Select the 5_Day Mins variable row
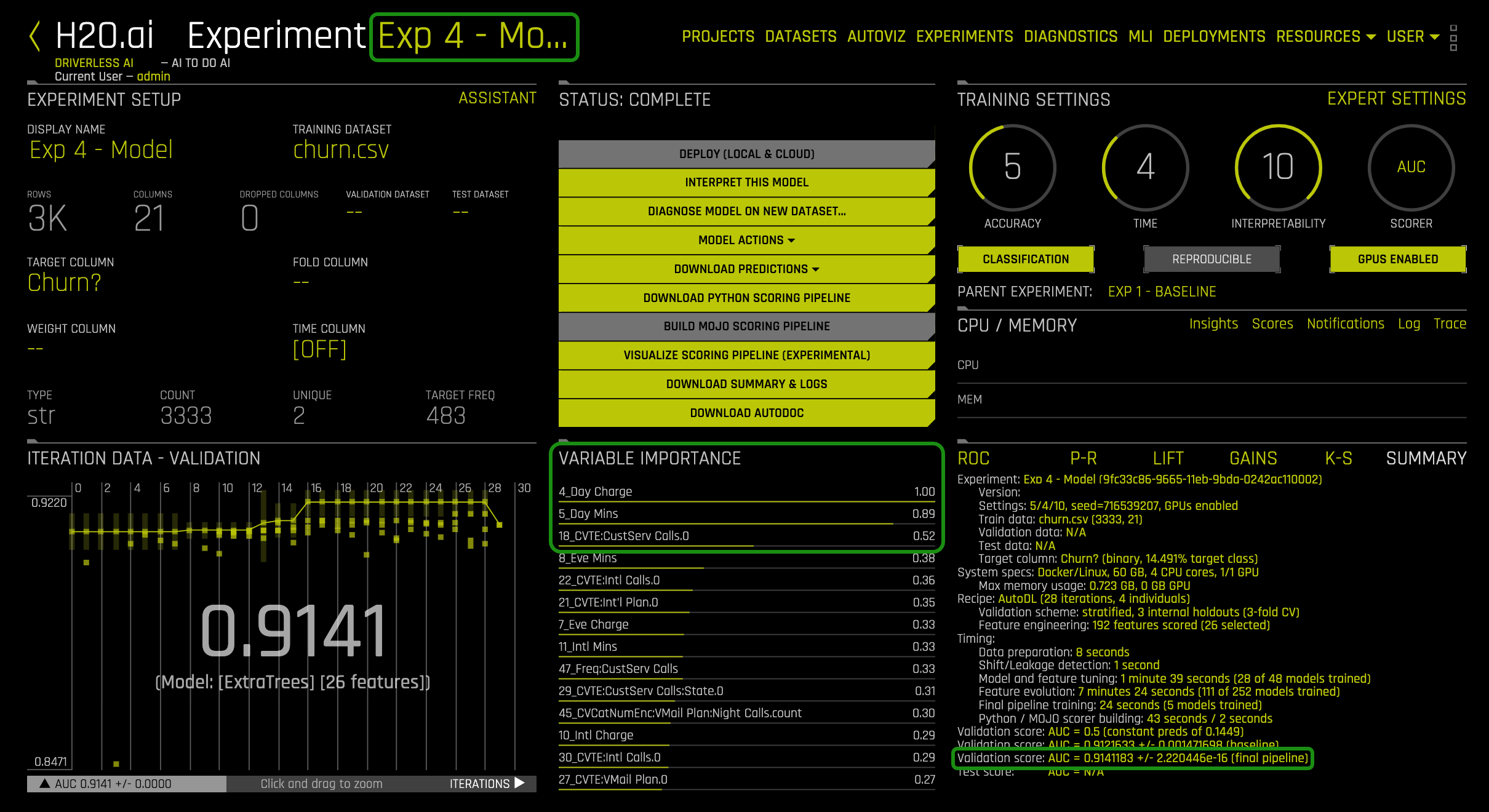Viewport: 1489px width, 812px height. point(746,514)
